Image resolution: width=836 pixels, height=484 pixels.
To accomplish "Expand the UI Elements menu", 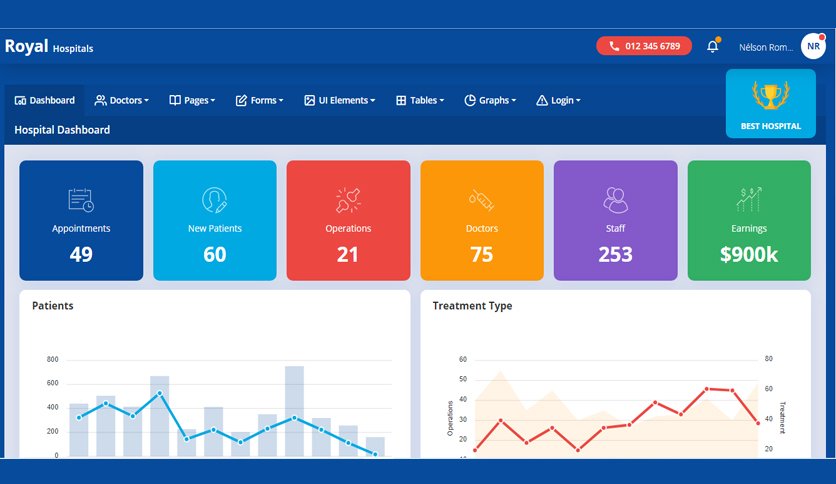I will pyautogui.click(x=340, y=100).
